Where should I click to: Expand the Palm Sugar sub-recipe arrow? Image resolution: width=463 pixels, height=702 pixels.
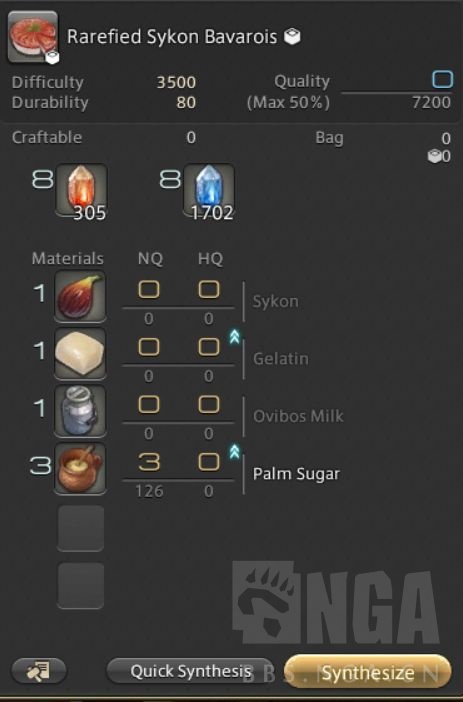(234, 452)
